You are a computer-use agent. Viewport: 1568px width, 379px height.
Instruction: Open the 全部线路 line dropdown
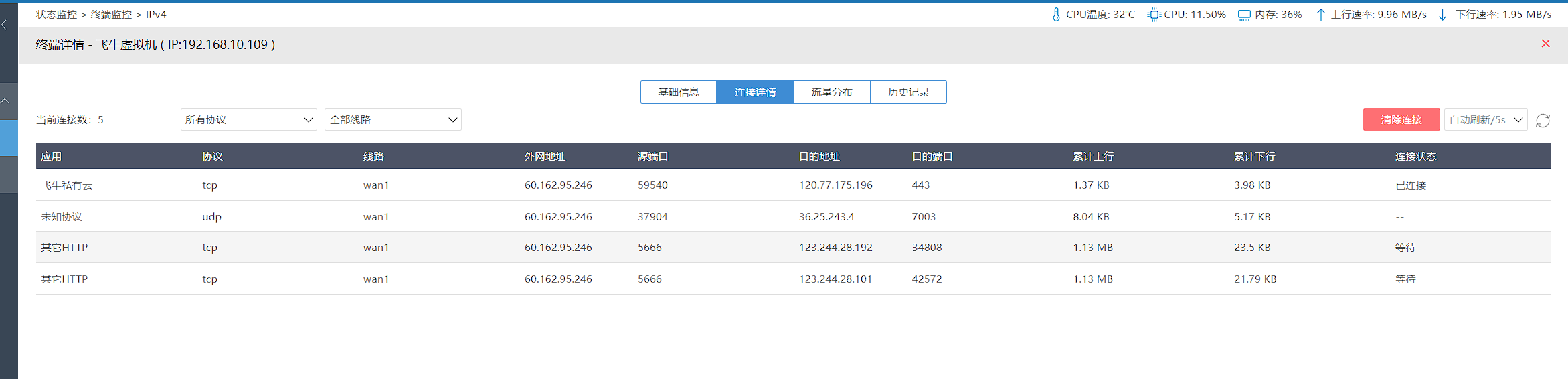point(393,120)
